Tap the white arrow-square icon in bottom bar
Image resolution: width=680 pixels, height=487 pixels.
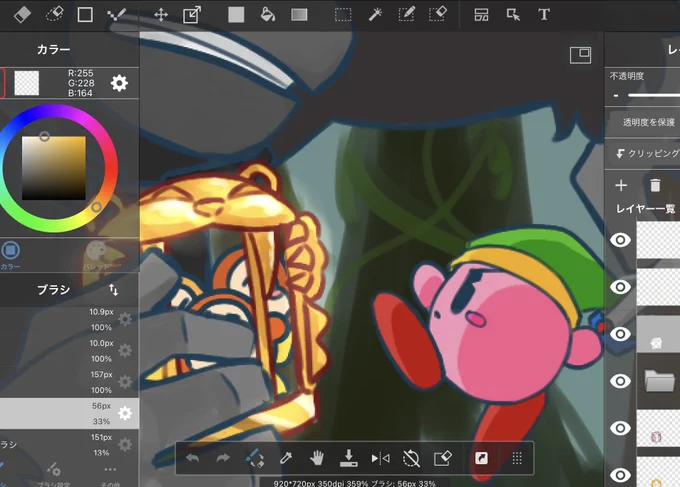click(481, 458)
